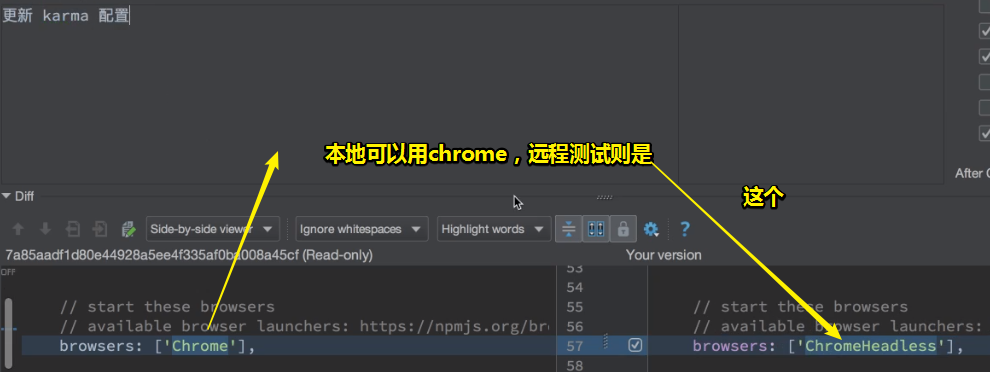Click the ChromeHeadless browsers line in right pane
Viewport: 990px width, 372px height.
click(x=828, y=346)
